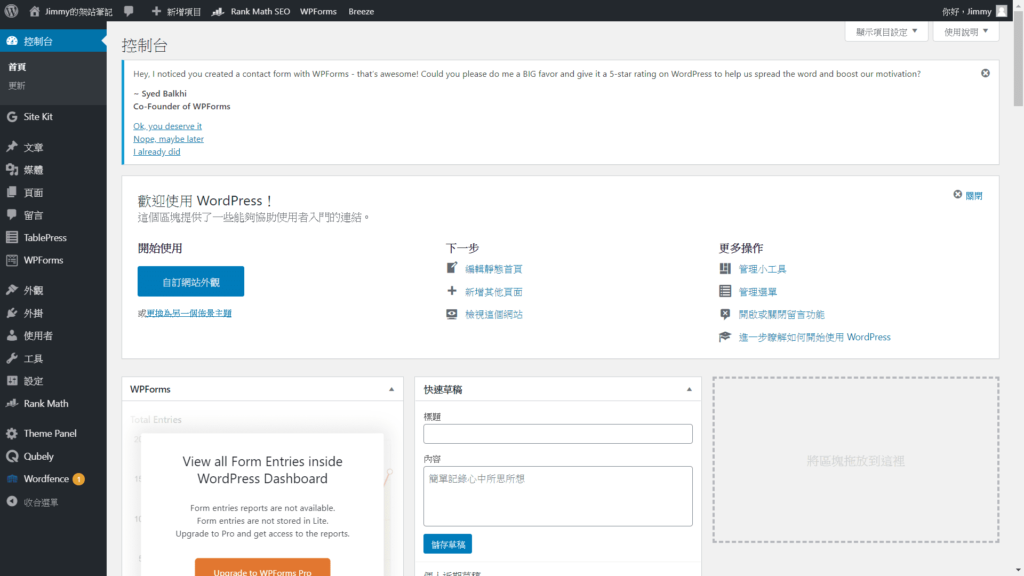Click 'Ok, you deserve it' link

click(167, 126)
